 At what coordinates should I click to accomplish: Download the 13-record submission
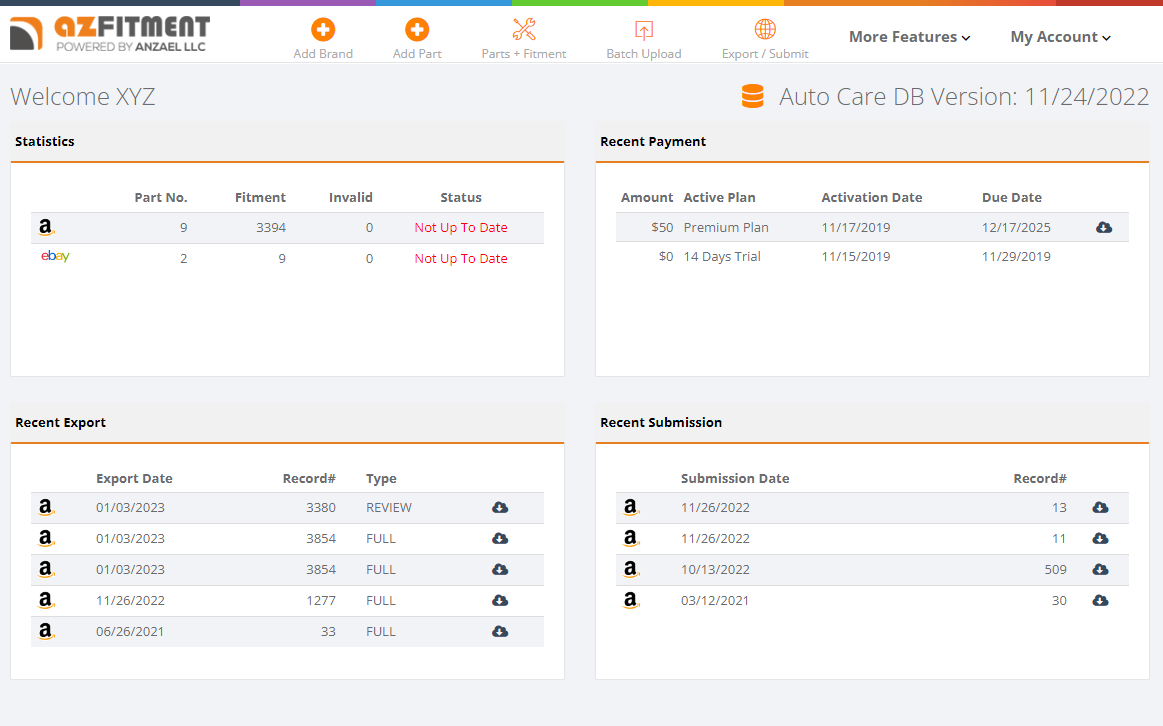coord(1100,507)
